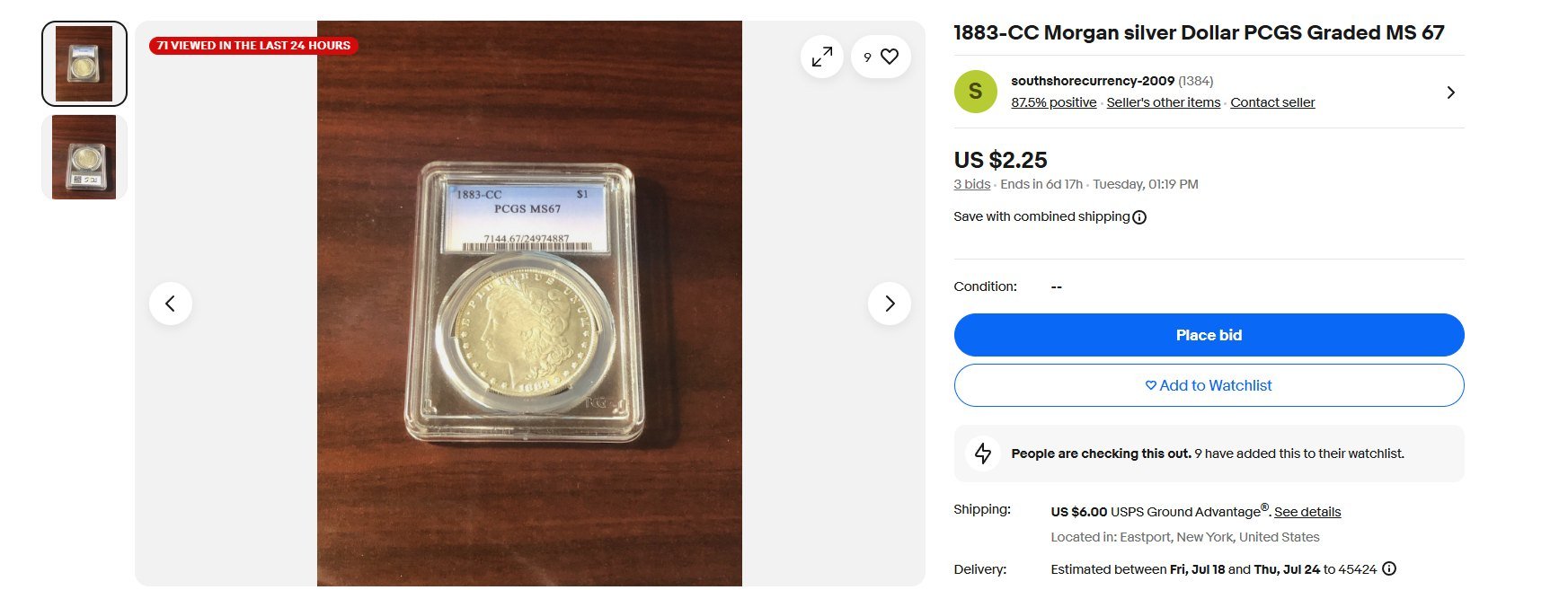Click the green seller avatar 'S'

pyautogui.click(x=976, y=92)
